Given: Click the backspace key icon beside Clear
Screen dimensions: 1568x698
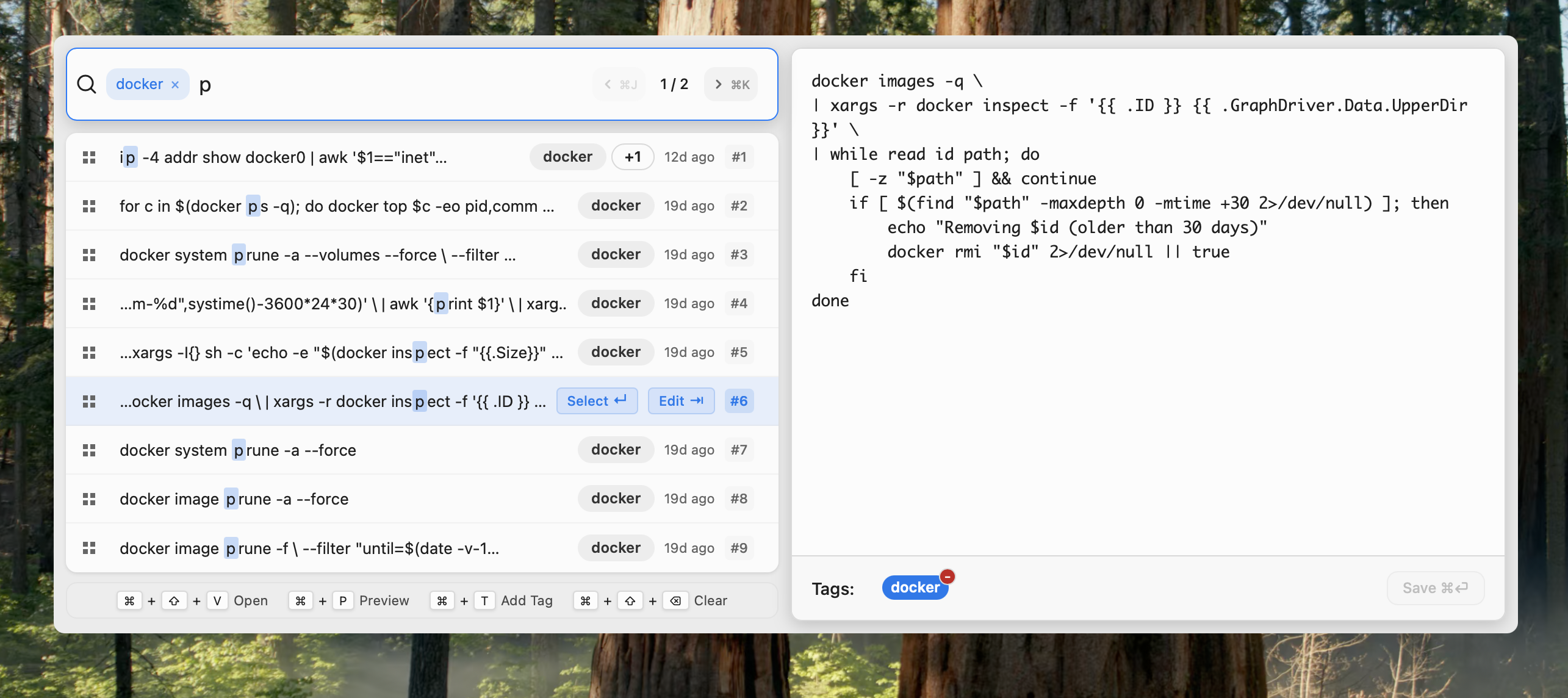Looking at the screenshot, I should click(675, 600).
